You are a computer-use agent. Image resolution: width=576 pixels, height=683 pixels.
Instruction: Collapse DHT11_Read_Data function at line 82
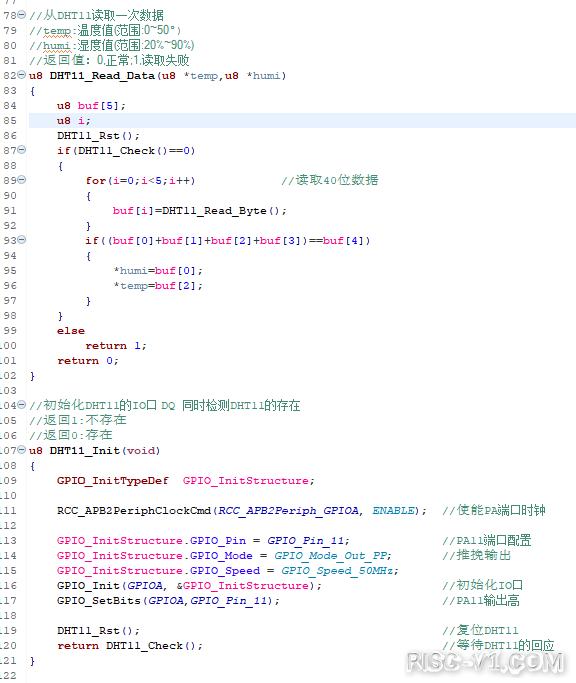21,74
